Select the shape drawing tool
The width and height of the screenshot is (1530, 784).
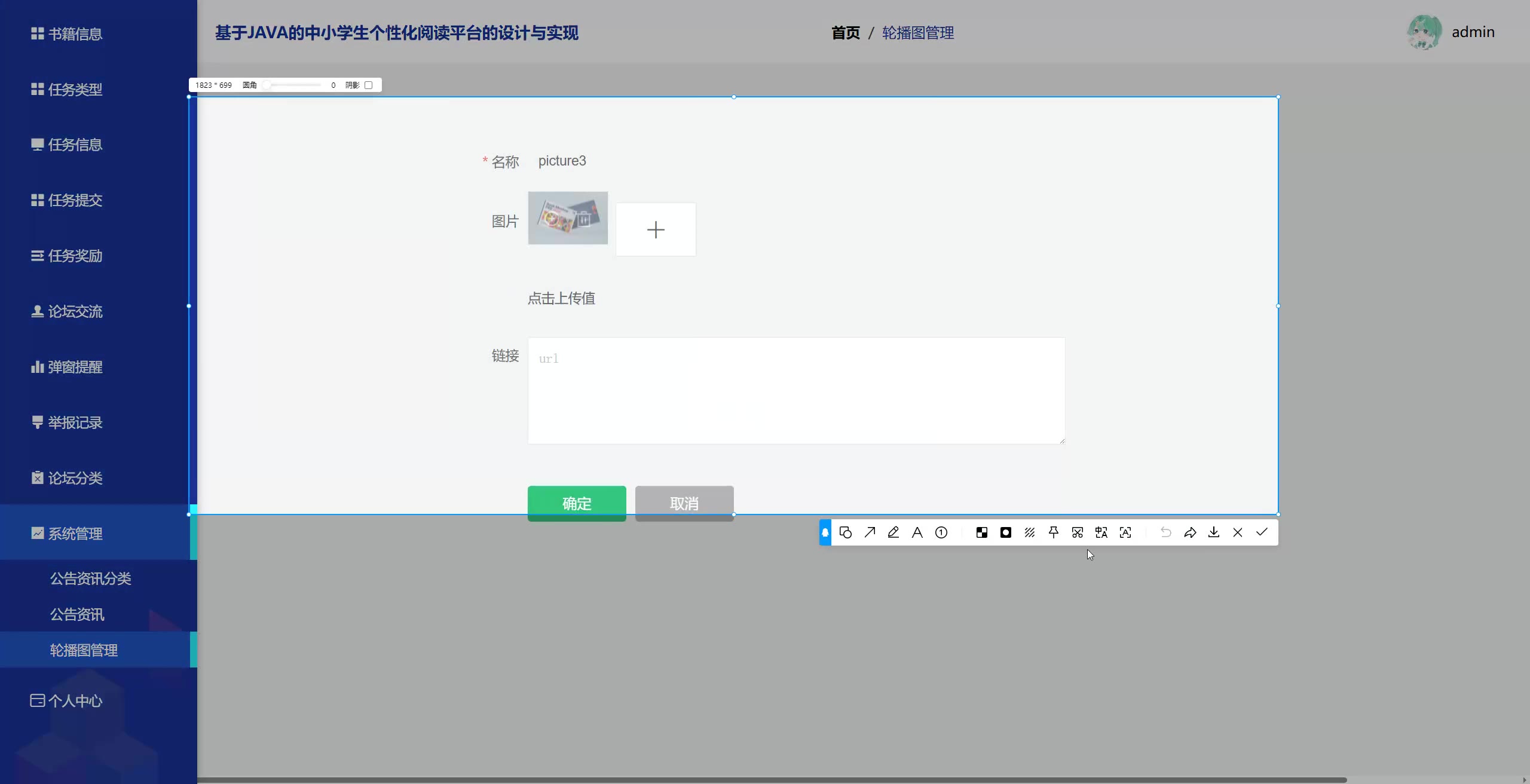click(x=845, y=532)
